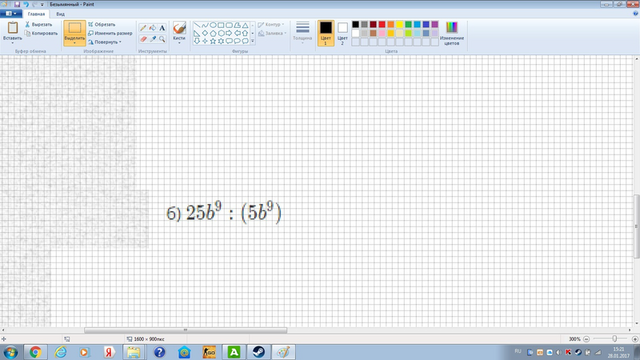This screenshot has height=360, width=640.
Task: Pick the red color swatch
Action: pos(382,24)
